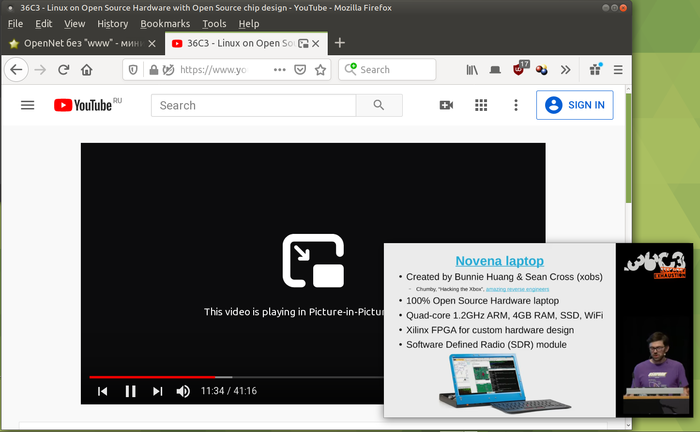Skip to the next video

tap(157, 391)
